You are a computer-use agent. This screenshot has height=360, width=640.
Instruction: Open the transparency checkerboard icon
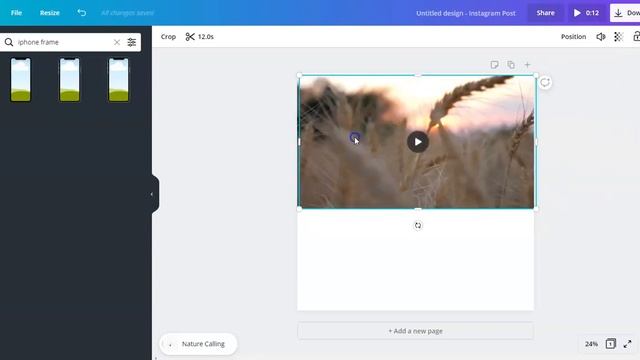coord(618,37)
